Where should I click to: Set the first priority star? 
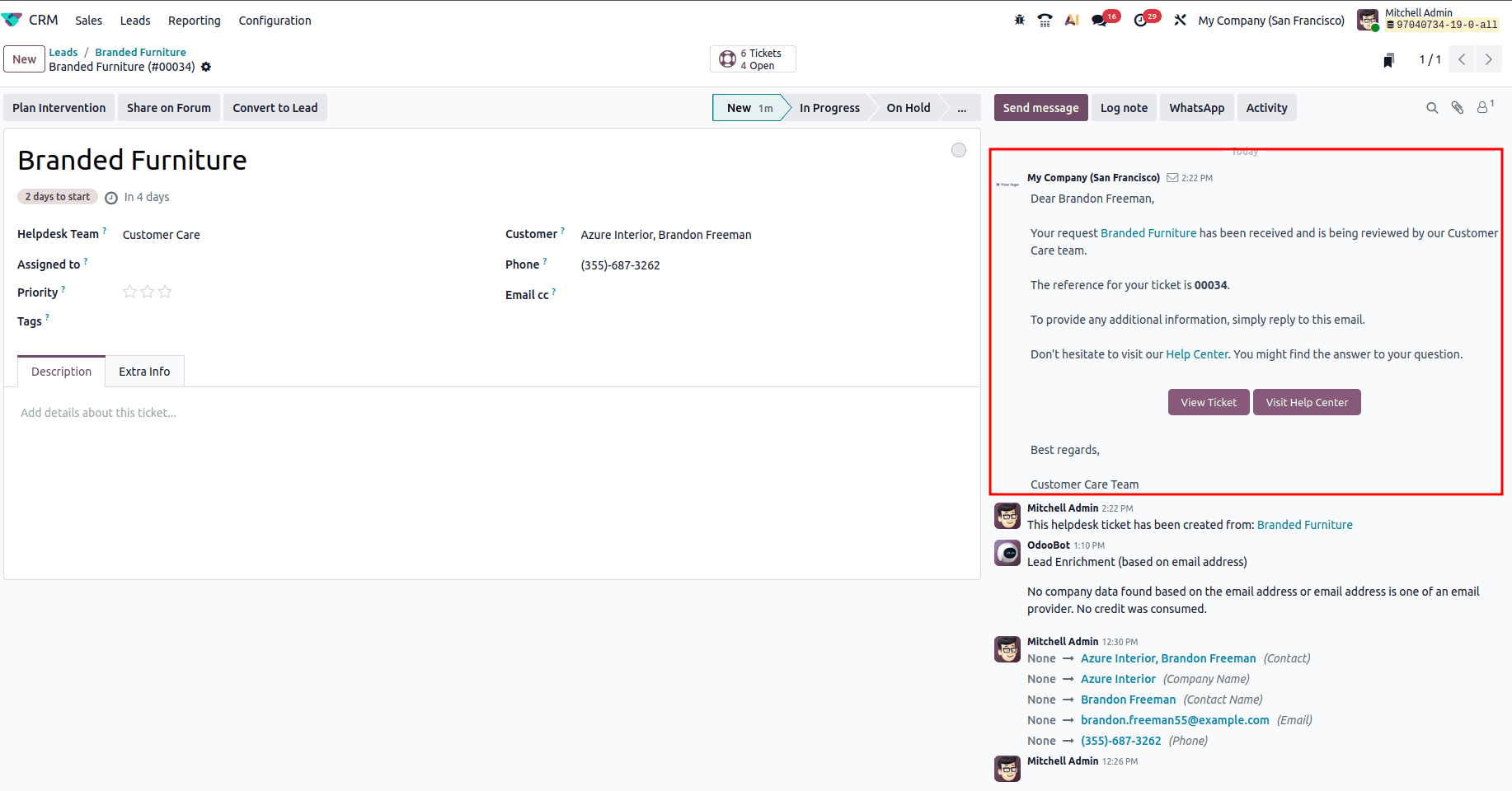(129, 292)
